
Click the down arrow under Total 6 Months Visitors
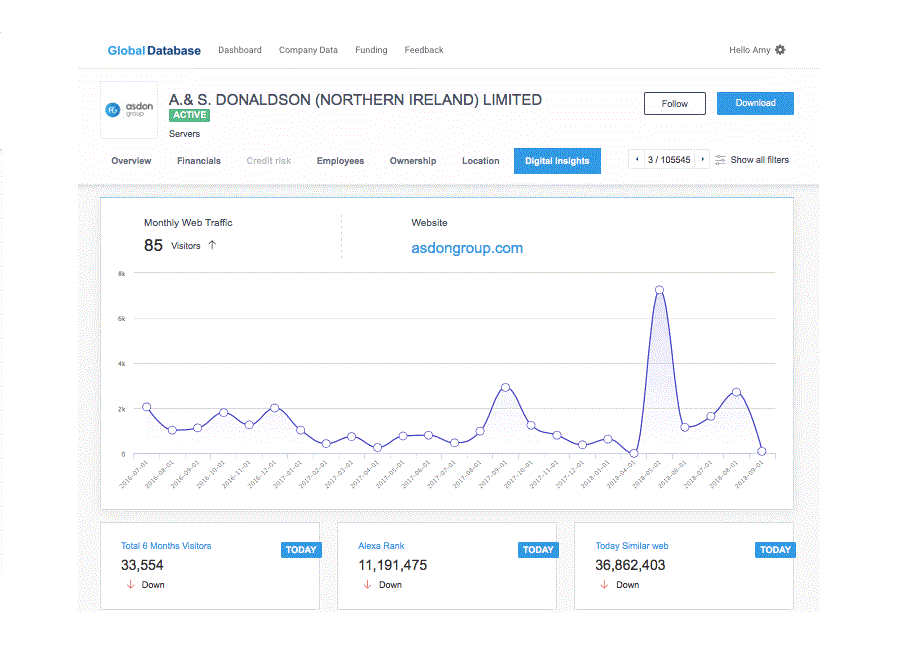point(130,585)
